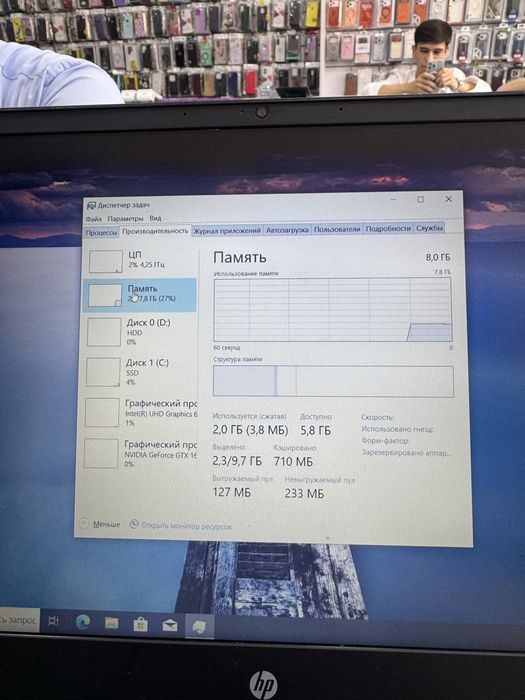Screen dimensions: 525x700
Task: Click the 710 МБ cached value
Action: [x=293, y=462]
